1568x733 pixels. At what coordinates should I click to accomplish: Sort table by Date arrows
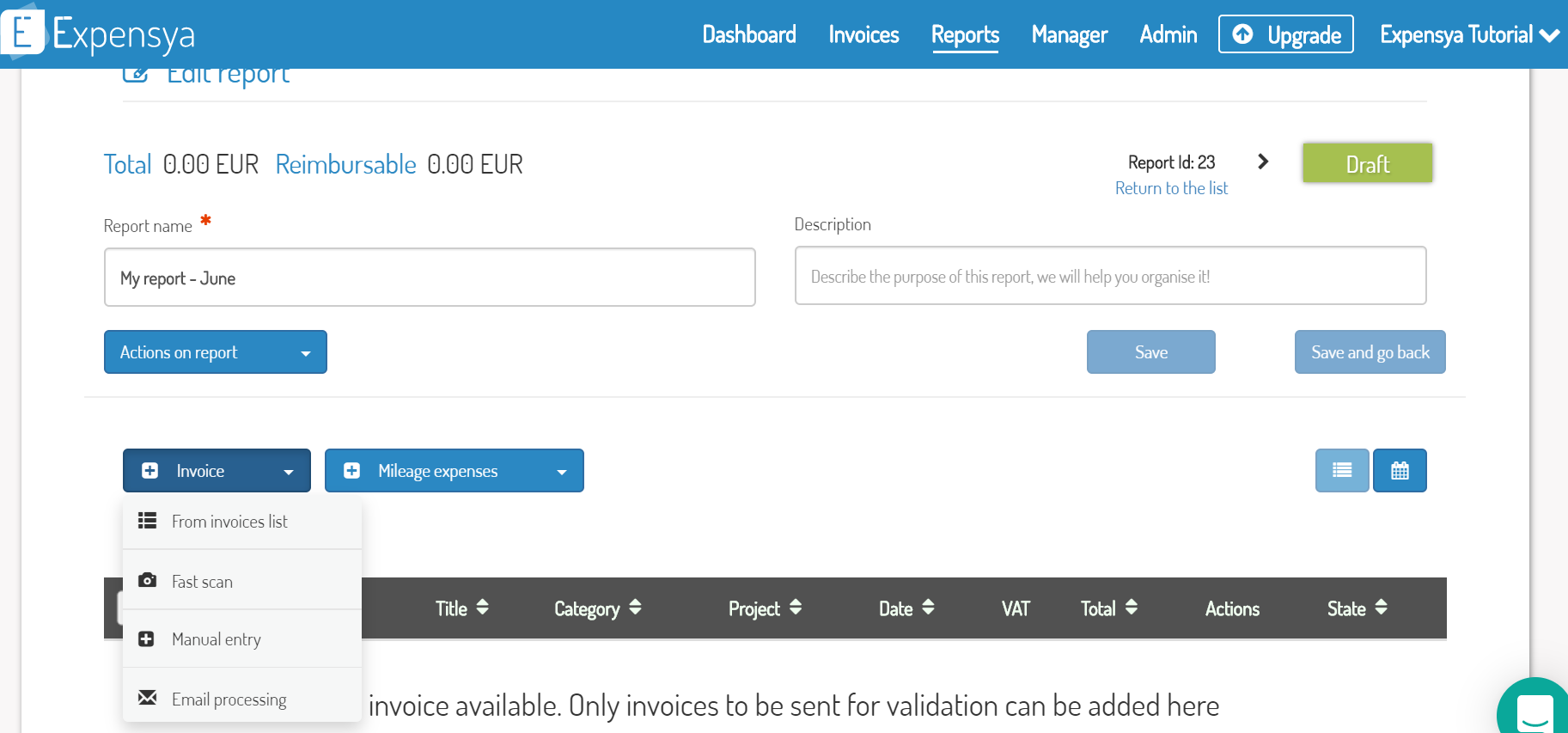pos(928,608)
